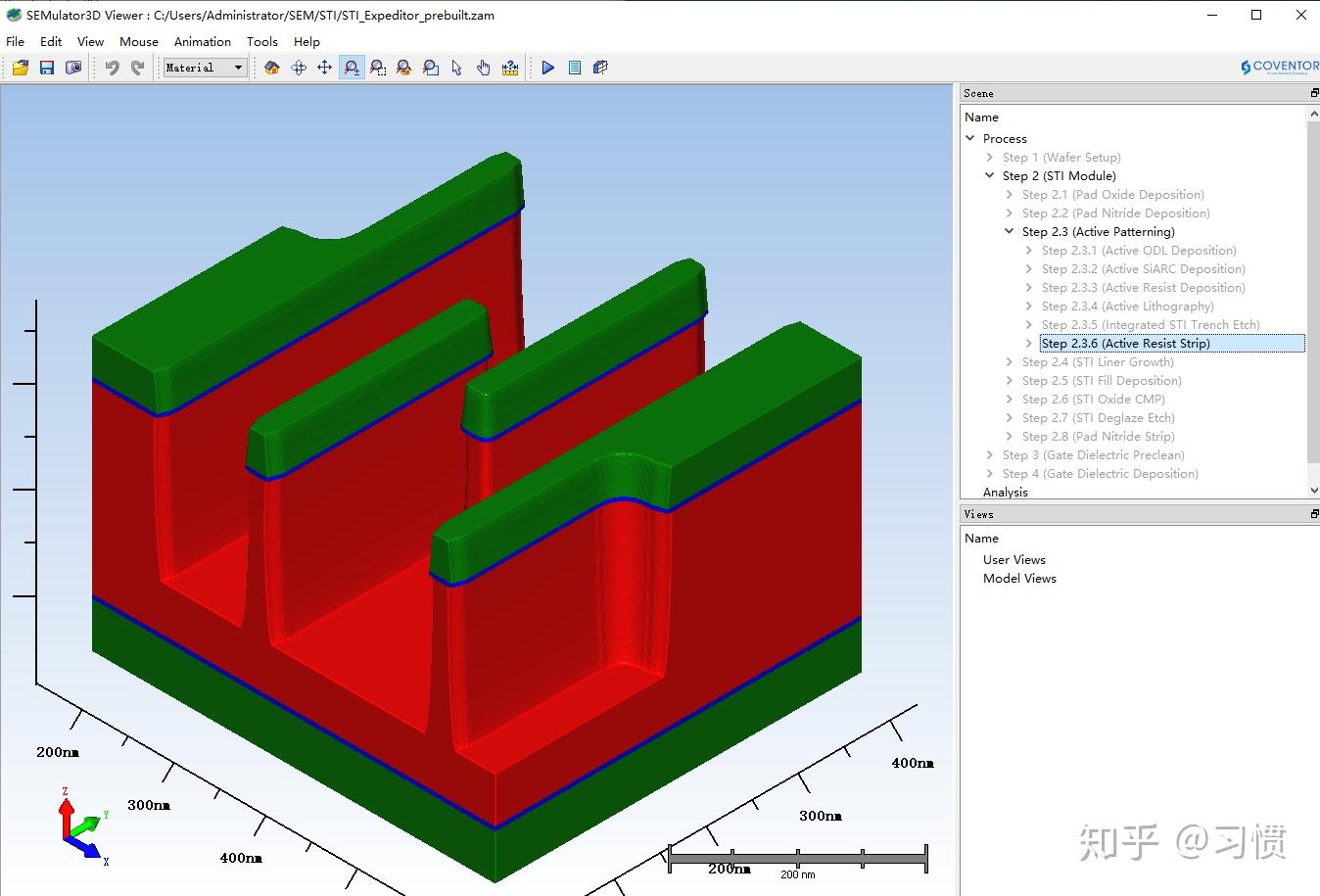Capture a screenshot with the camera icon
Image resolution: width=1320 pixels, height=896 pixels.
tap(72, 67)
